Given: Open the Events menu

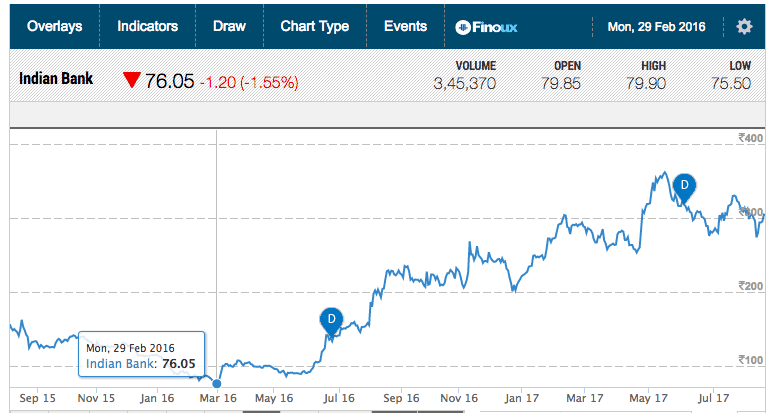Looking at the screenshot, I should (405, 26).
